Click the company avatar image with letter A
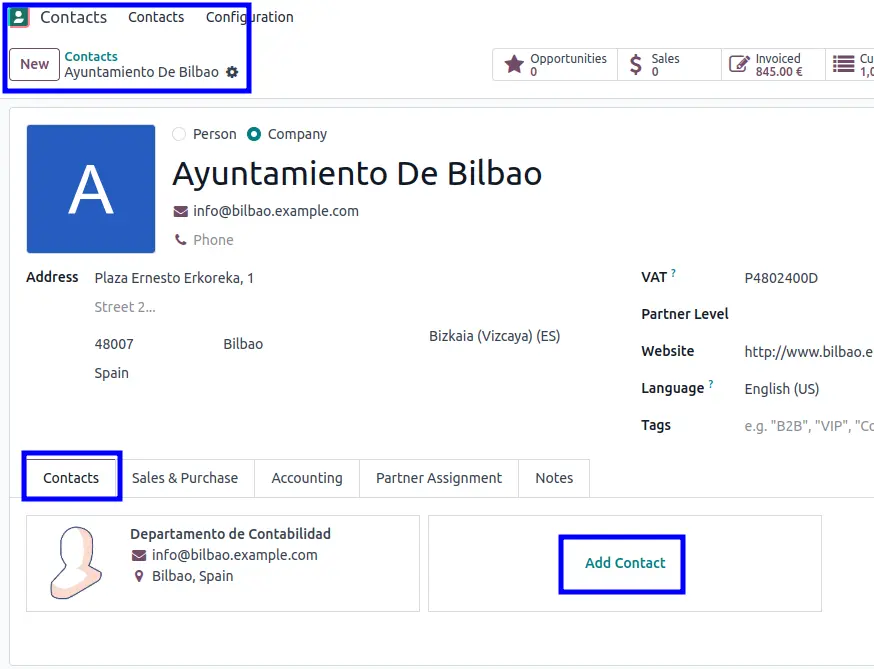The width and height of the screenshot is (874, 669). [91, 189]
